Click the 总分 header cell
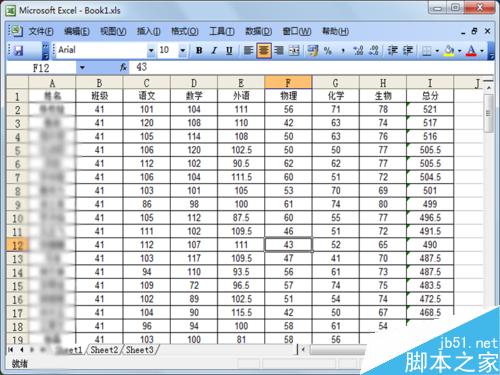This screenshot has height=375, width=500. click(x=430, y=96)
